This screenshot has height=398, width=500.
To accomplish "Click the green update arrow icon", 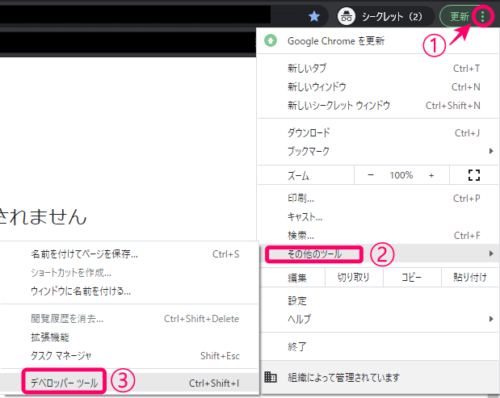I will point(271,41).
